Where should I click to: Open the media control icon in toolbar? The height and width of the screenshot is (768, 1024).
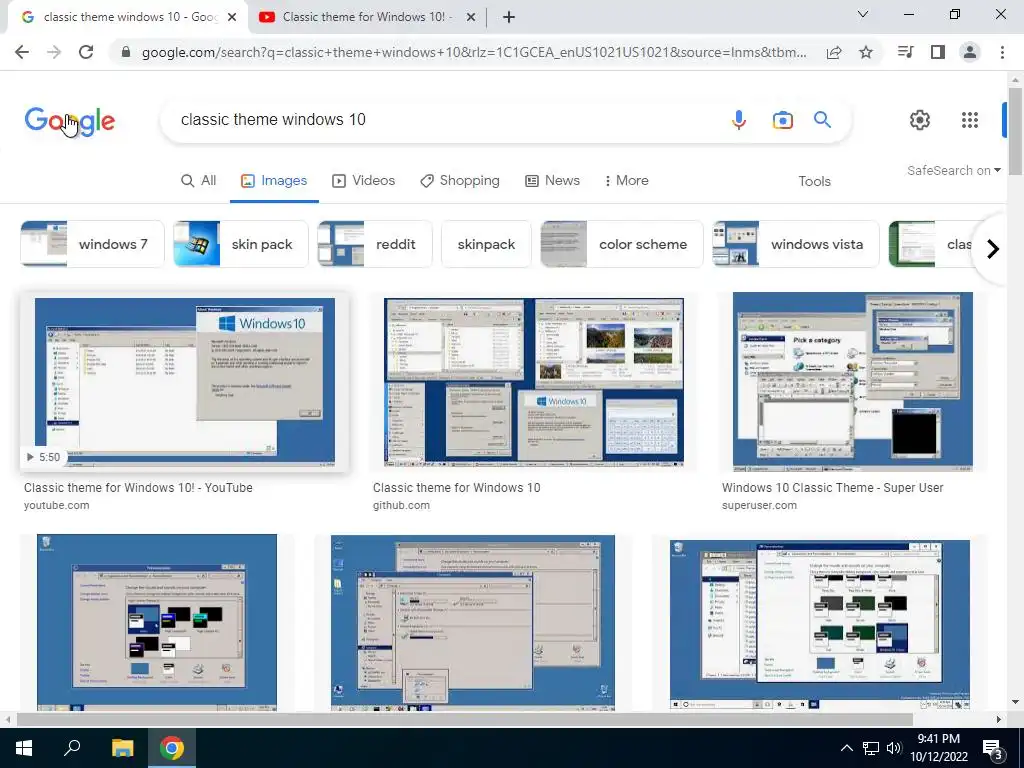point(905,52)
